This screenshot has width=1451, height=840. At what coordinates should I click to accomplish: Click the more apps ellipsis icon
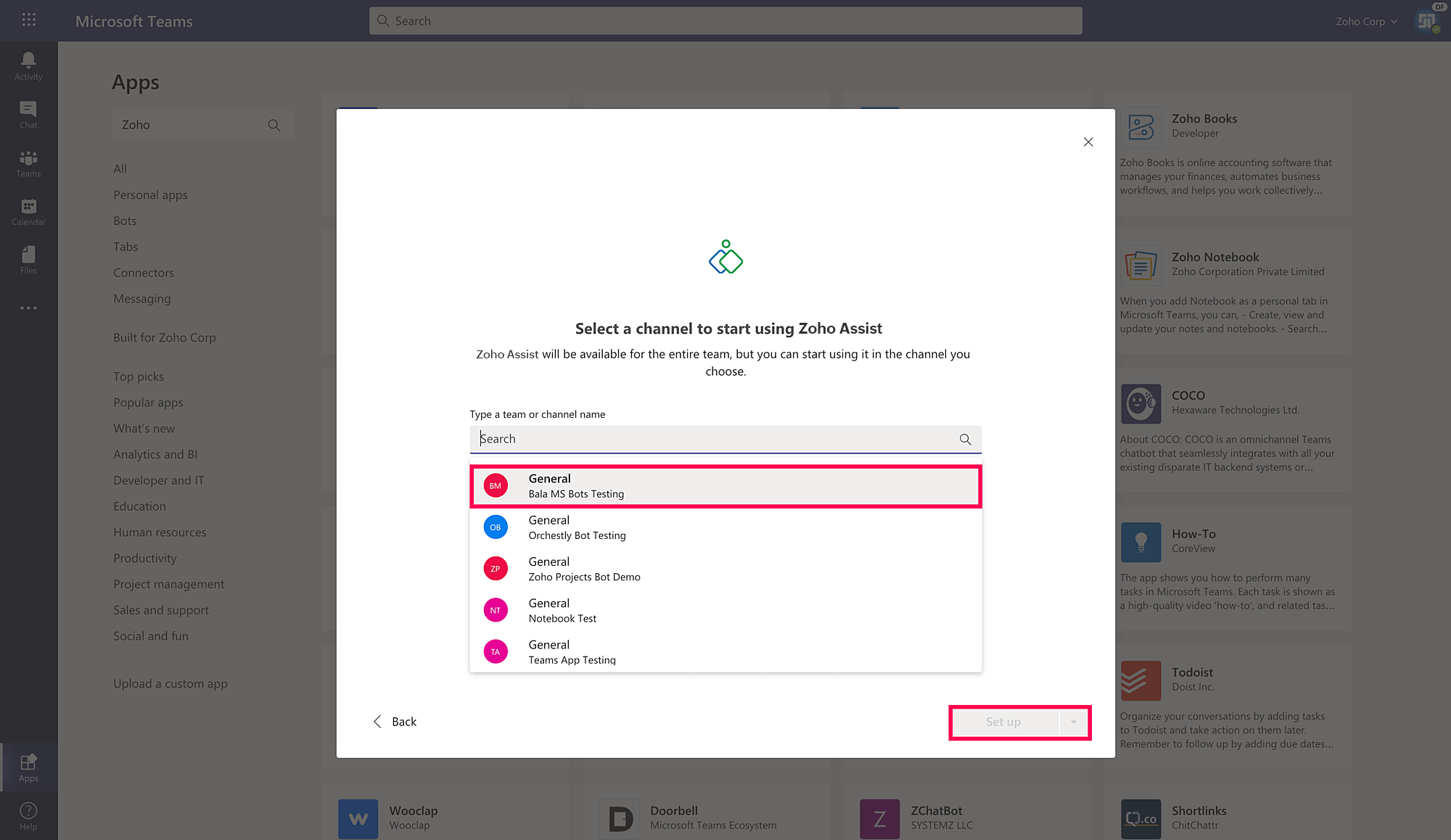(x=28, y=308)
